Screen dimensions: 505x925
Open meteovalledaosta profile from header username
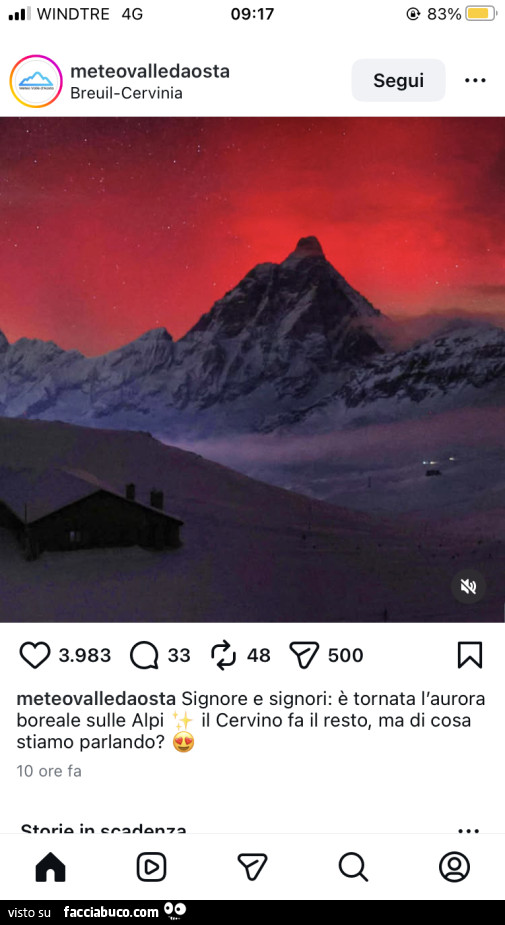tap(150, 71)
